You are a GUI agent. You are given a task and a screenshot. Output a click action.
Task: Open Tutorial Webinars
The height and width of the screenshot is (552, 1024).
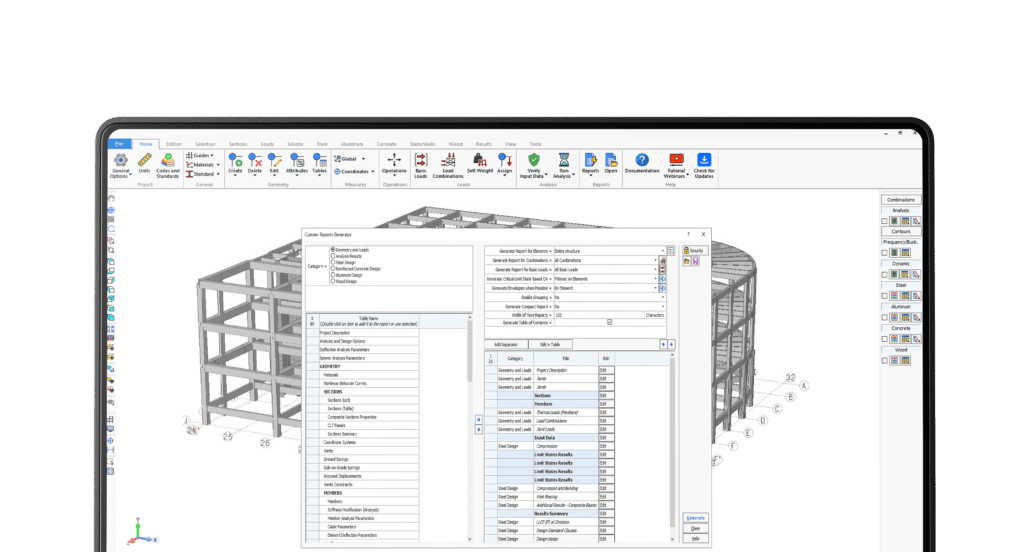pyautogui.click(x=676, y=165)
